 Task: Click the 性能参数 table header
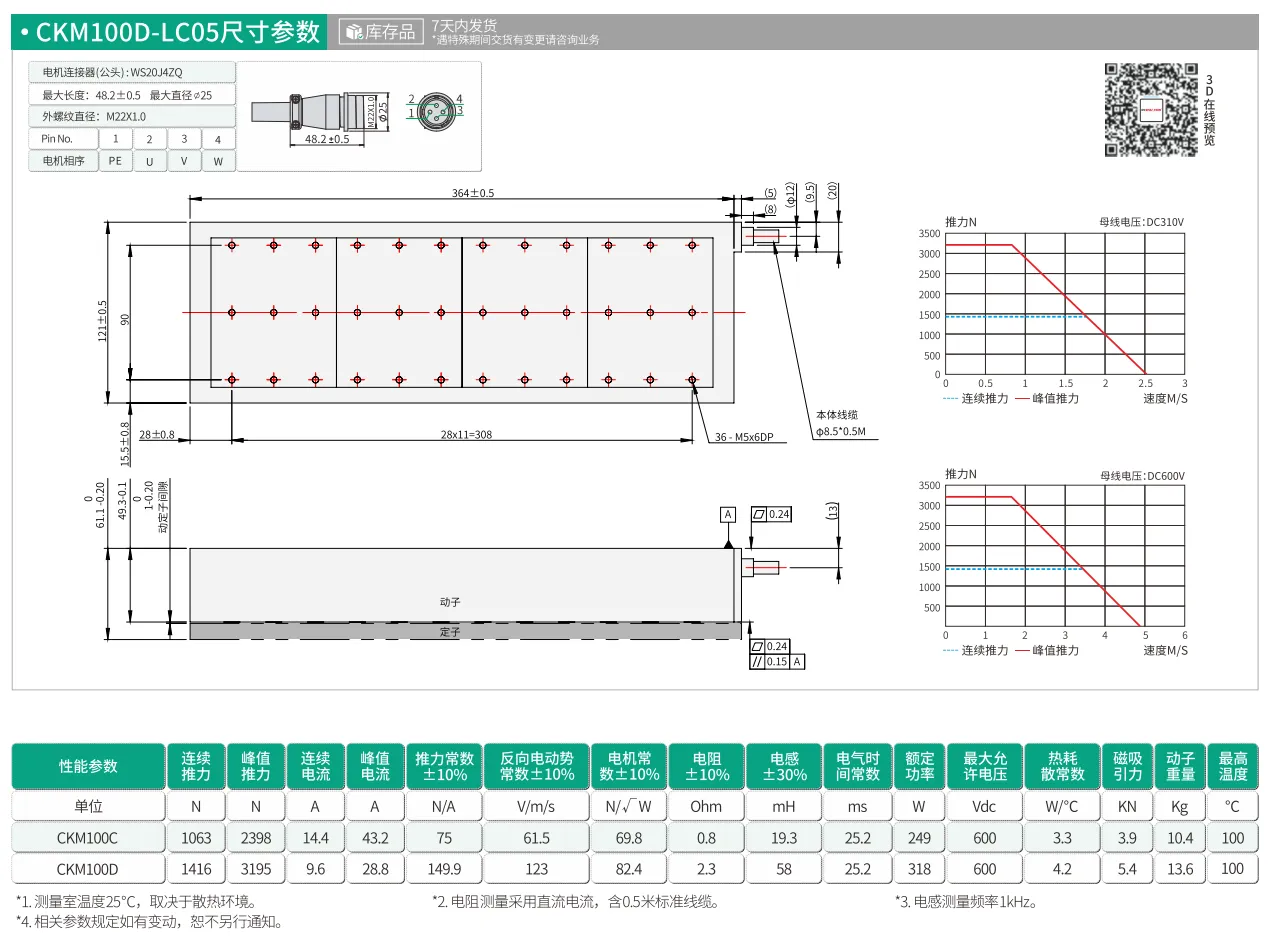point(88,766)
